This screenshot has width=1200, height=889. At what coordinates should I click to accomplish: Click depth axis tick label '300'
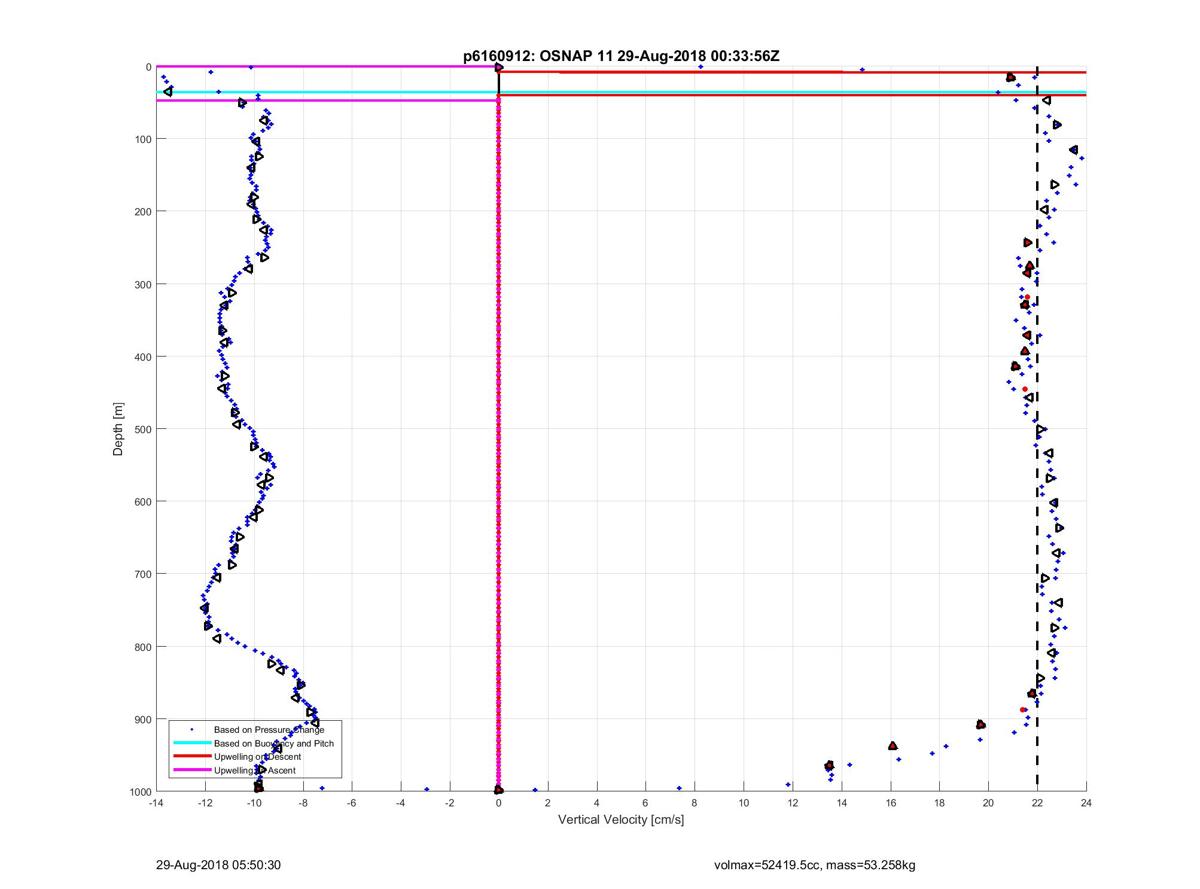click(x=144, y=284)
